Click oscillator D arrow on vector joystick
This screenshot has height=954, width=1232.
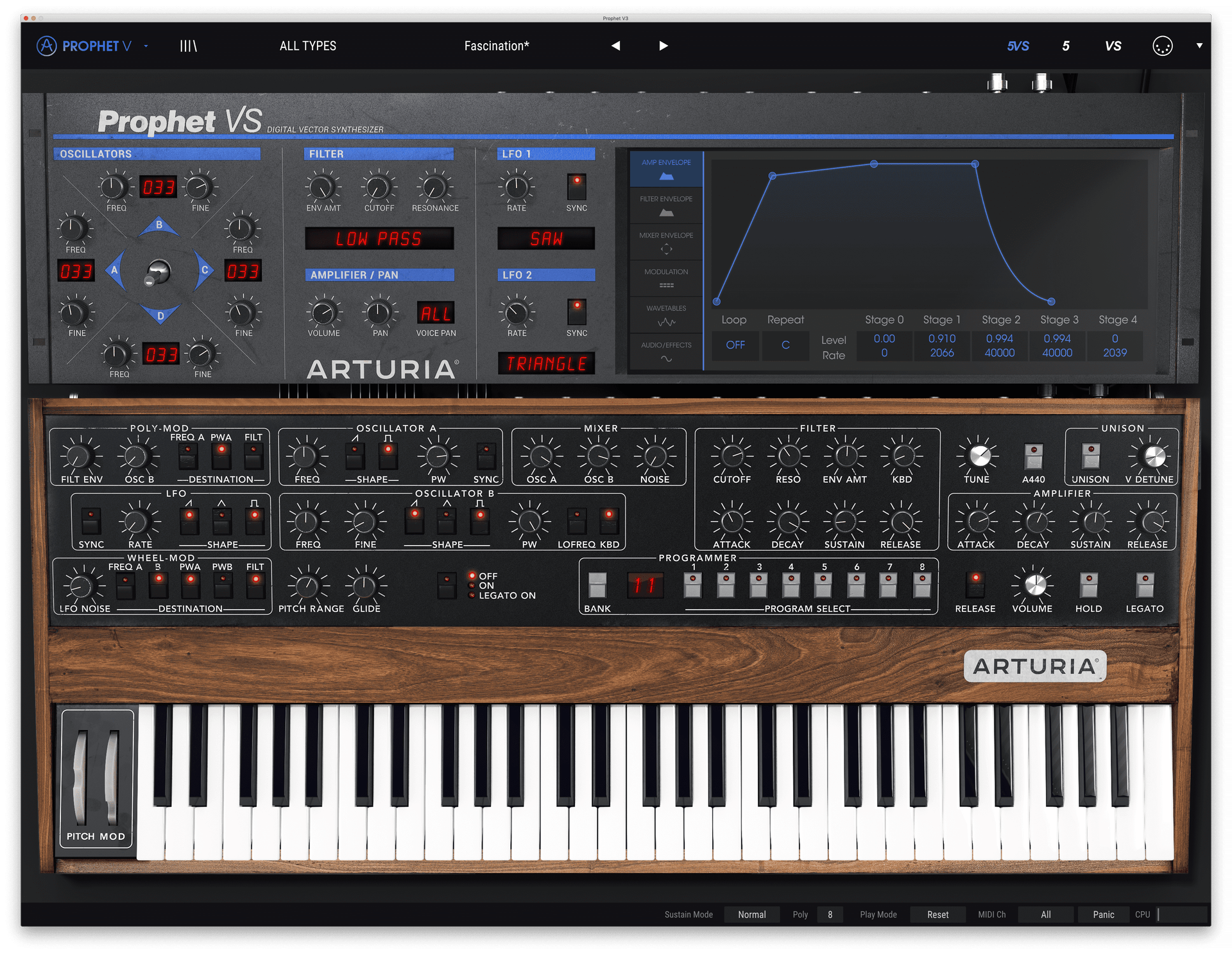[160, 315]
